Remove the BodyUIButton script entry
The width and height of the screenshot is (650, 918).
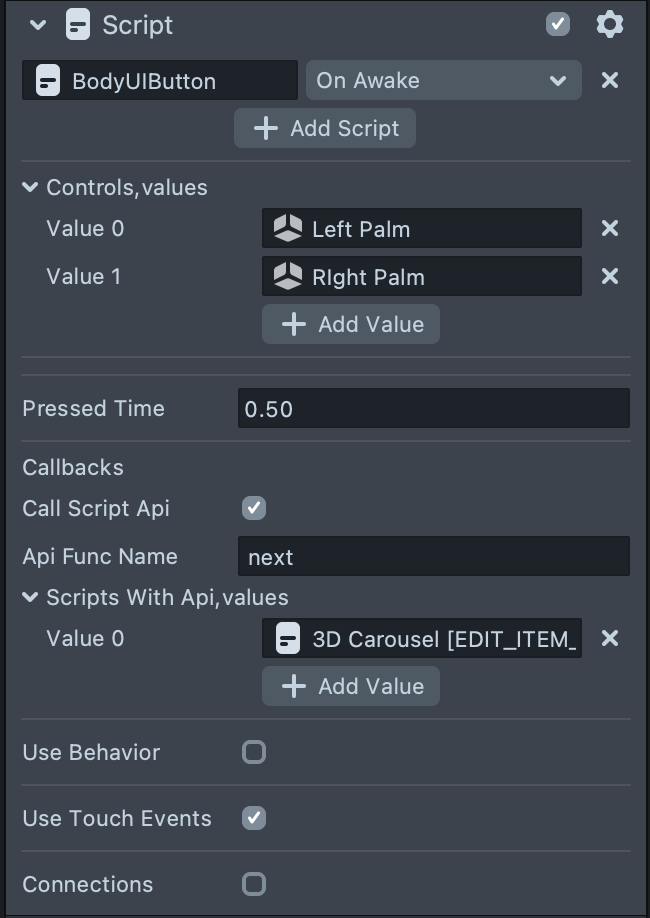609,80
